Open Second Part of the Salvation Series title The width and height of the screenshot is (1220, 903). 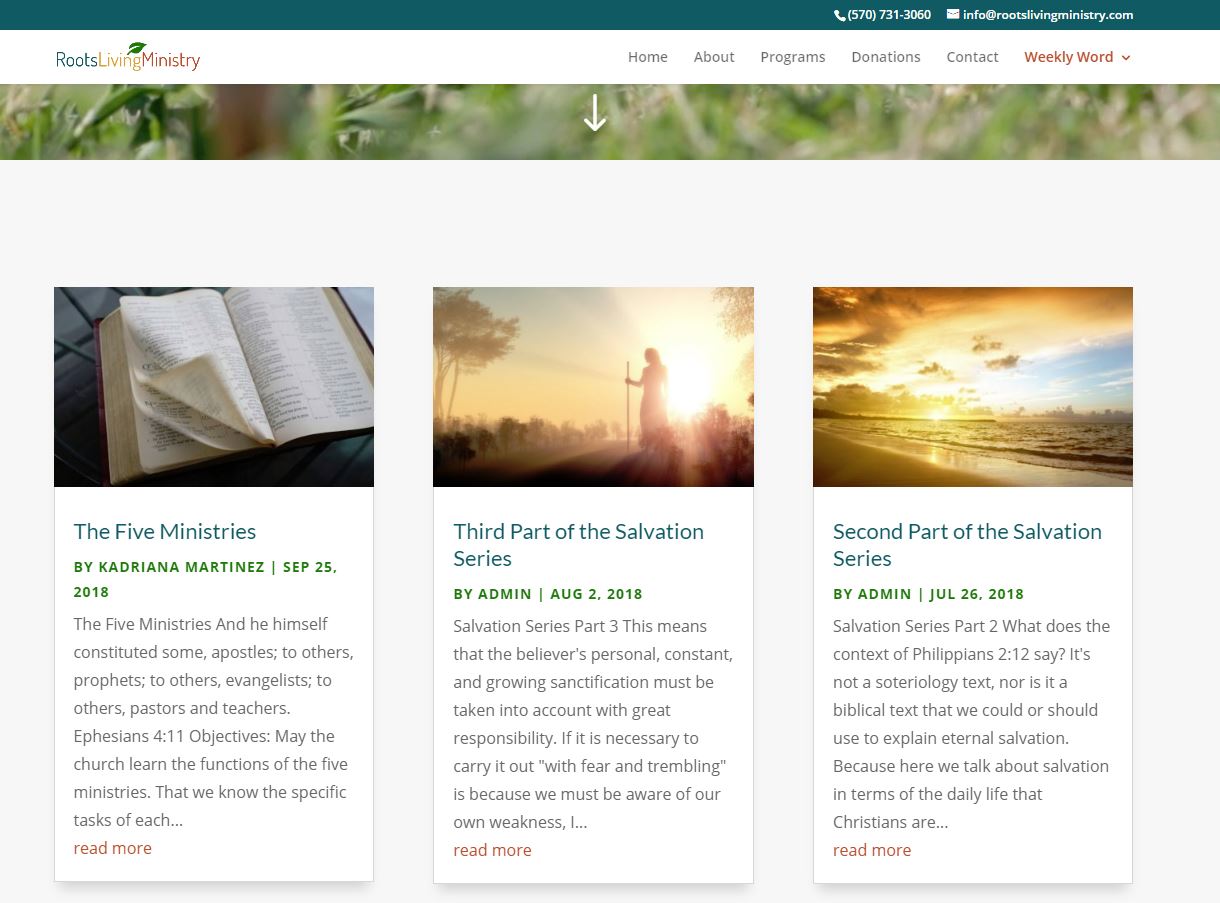[x=968, y=545]
